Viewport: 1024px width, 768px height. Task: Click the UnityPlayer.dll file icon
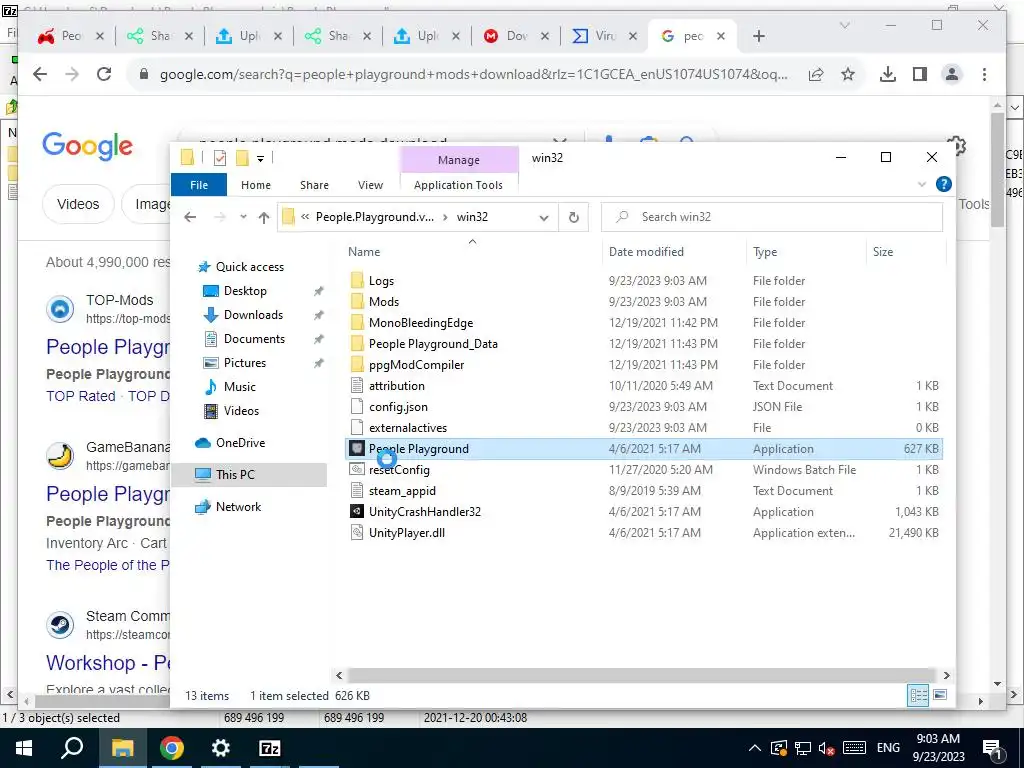pyautogui.click(x=357, y=532)
